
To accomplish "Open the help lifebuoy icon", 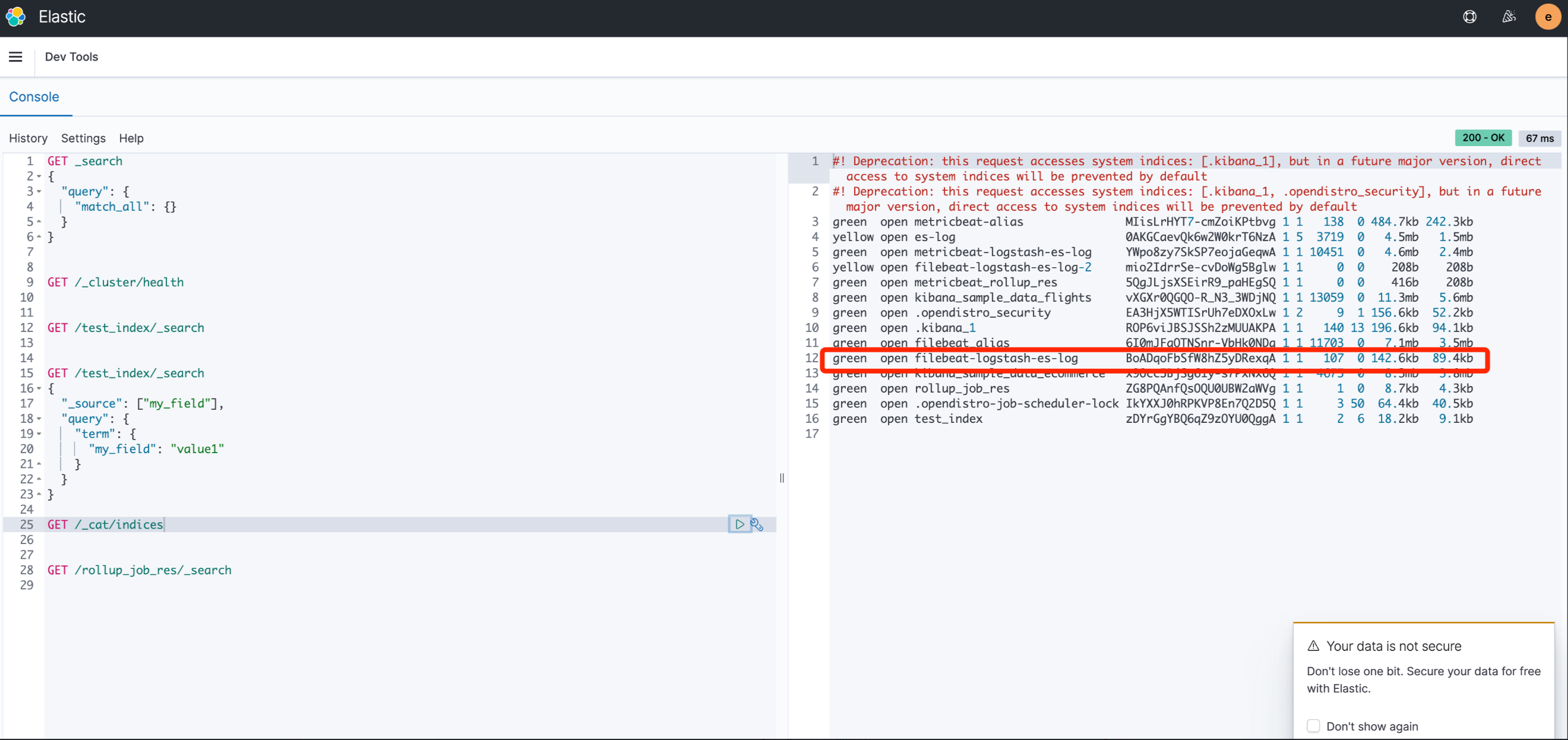I will click(x=1469, y=17).
